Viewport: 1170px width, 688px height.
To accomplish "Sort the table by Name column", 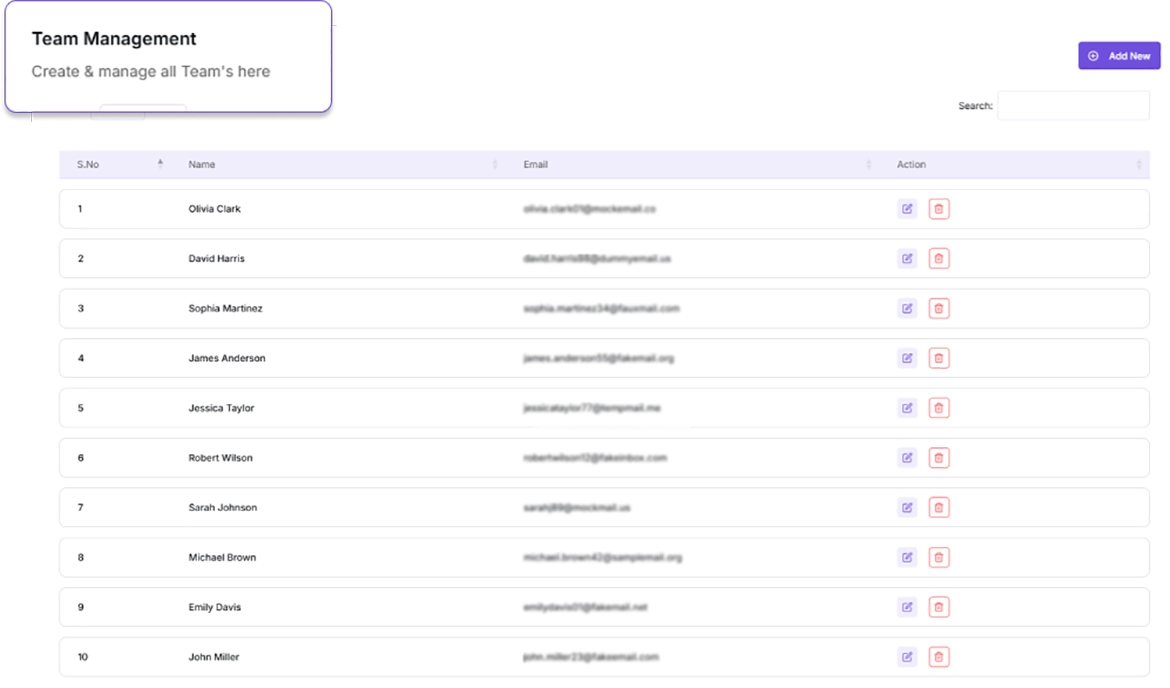I will pos(202,165).
